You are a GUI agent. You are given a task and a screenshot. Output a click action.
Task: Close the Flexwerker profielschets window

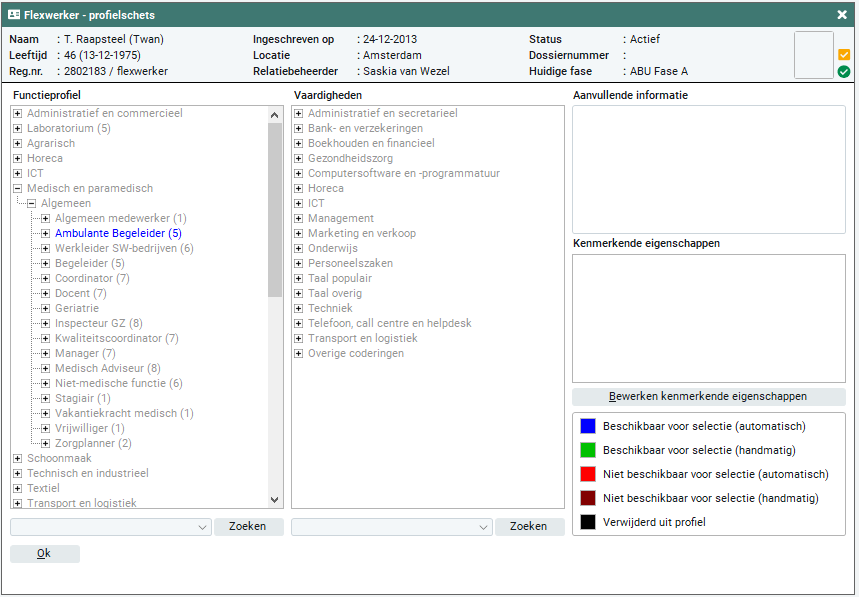click(842, 15)
